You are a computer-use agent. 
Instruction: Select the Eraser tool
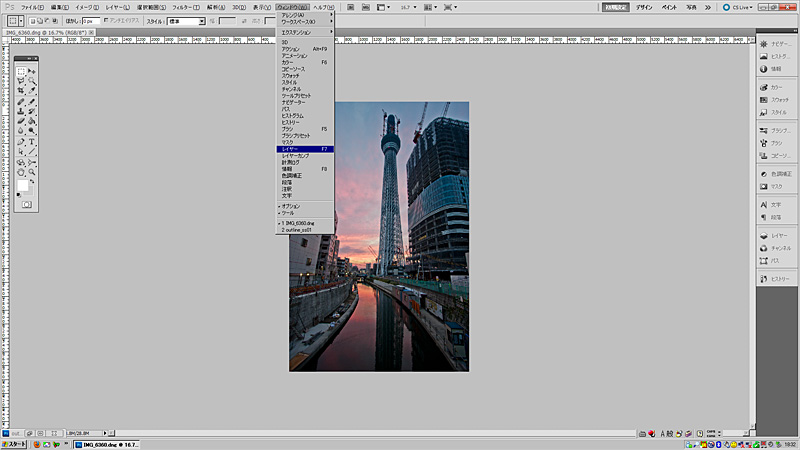tap(21, 121)
